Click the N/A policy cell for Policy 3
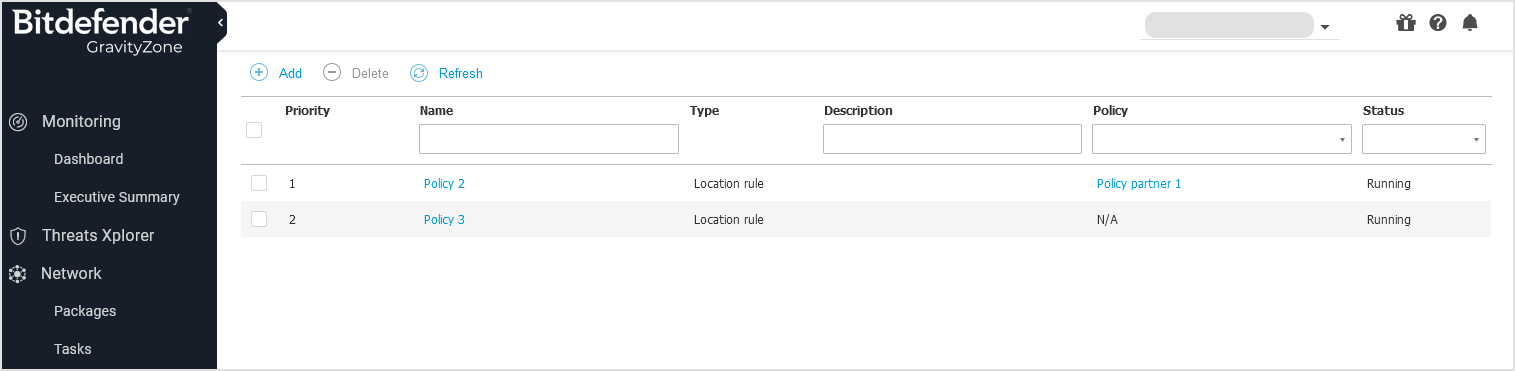Screen dimensions: 1515x371 pyautogui.click(x=1107, y=220)
